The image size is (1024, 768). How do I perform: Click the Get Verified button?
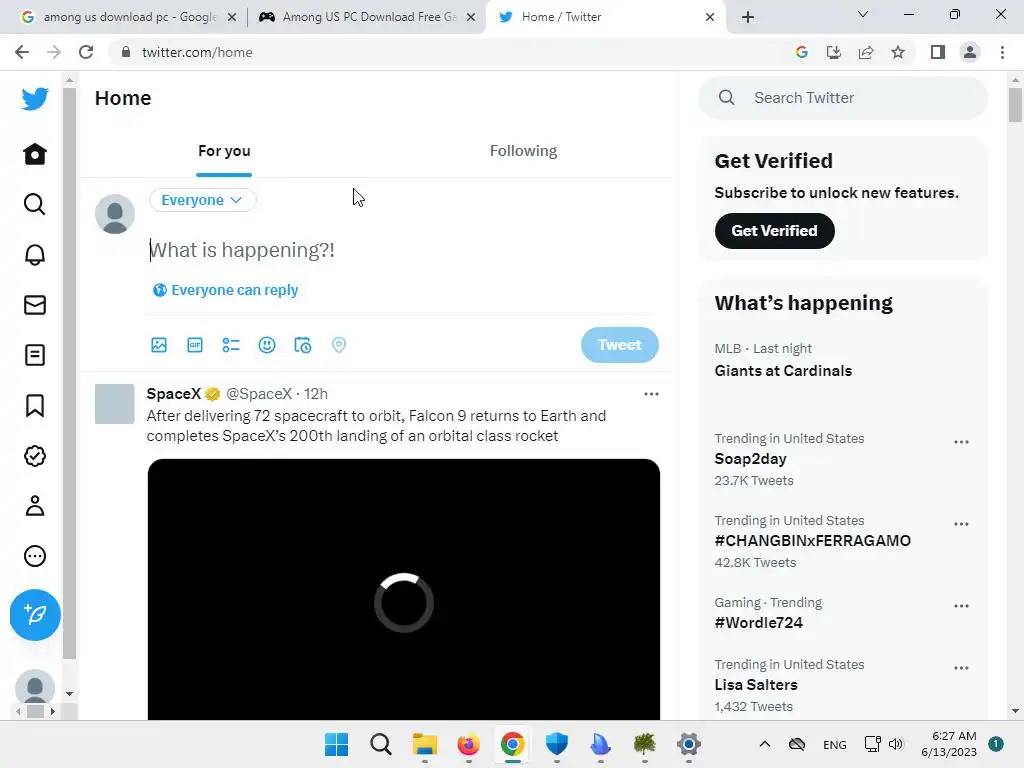point(775,231)
